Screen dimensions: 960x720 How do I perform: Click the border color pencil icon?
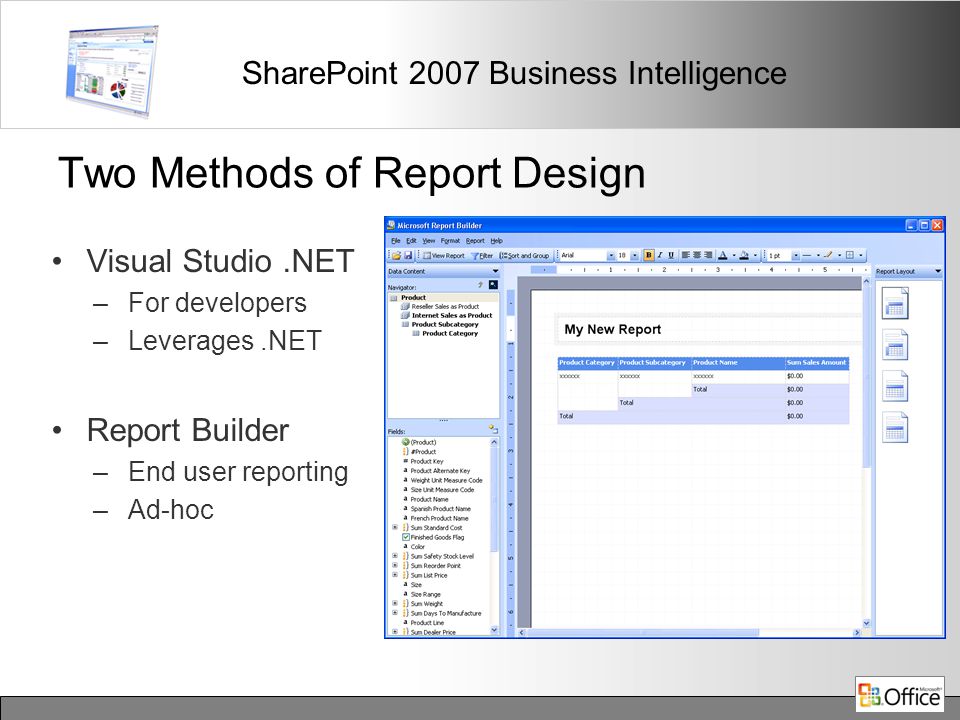(828, 255)
